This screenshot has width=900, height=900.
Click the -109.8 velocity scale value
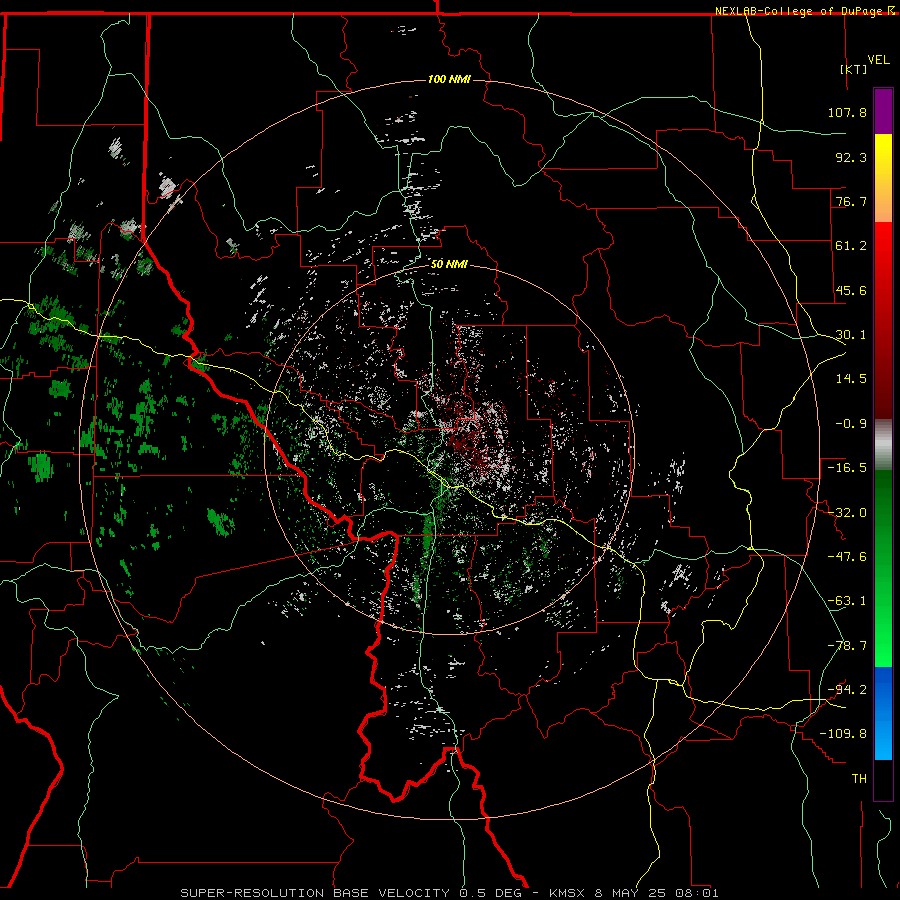(x=843, y=734)
